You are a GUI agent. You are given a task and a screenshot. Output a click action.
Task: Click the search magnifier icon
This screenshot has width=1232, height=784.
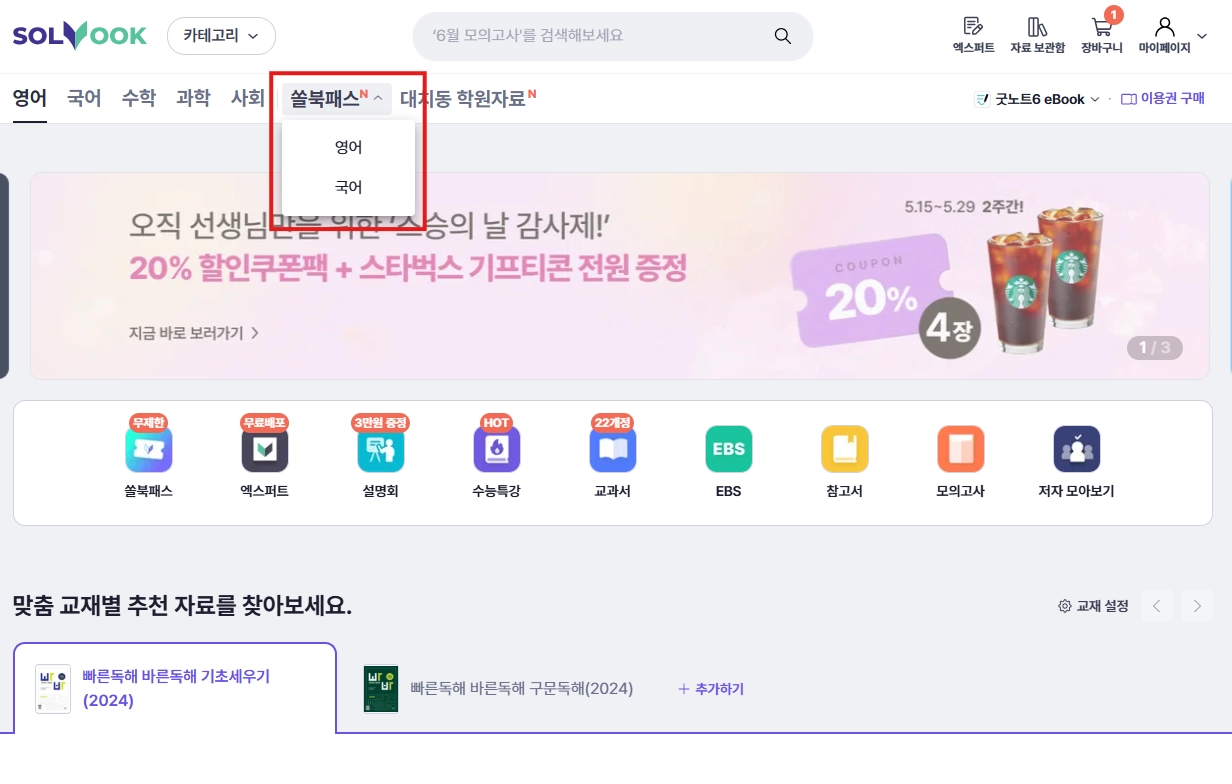783,36
